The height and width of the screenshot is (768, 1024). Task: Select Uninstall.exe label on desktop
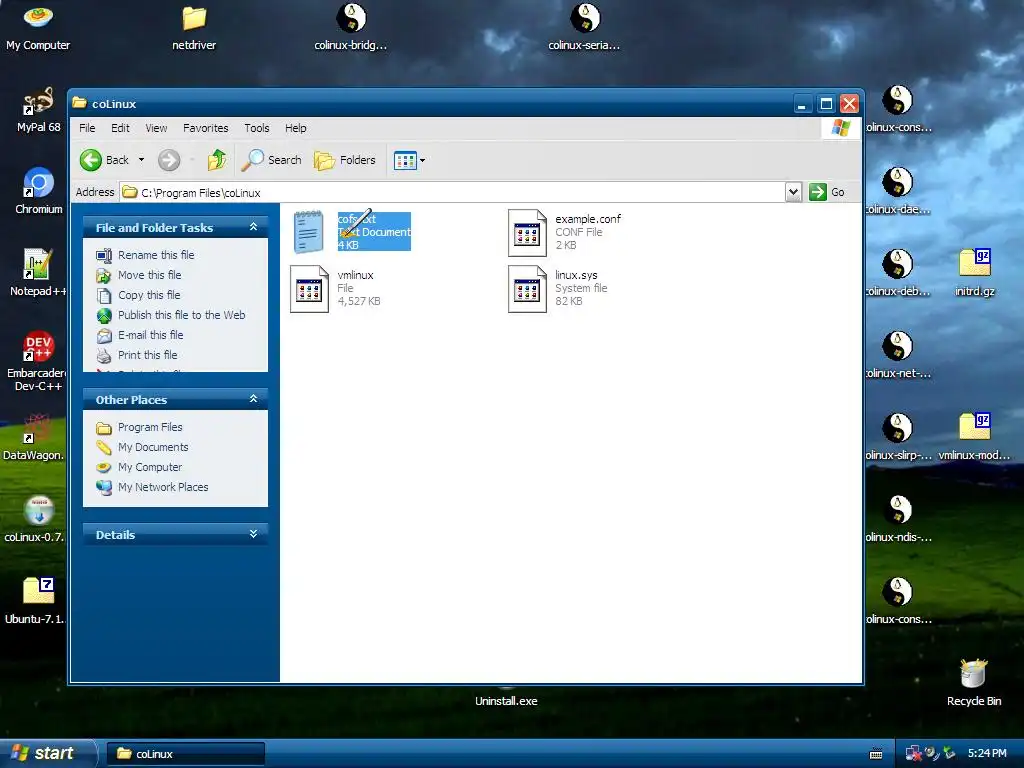coord(506,701)
